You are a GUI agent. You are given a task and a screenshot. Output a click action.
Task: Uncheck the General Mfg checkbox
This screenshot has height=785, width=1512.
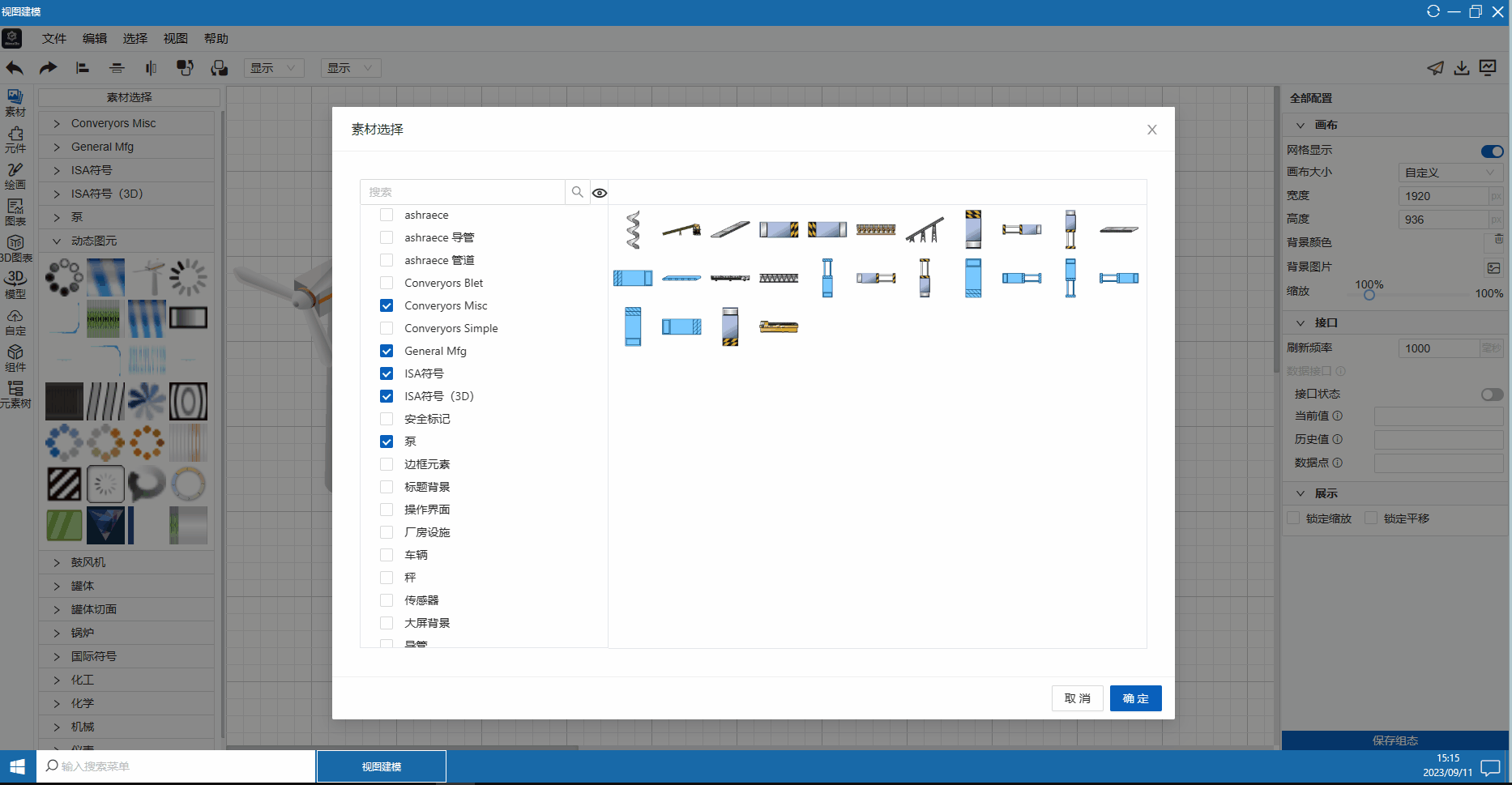click(387, 351)
